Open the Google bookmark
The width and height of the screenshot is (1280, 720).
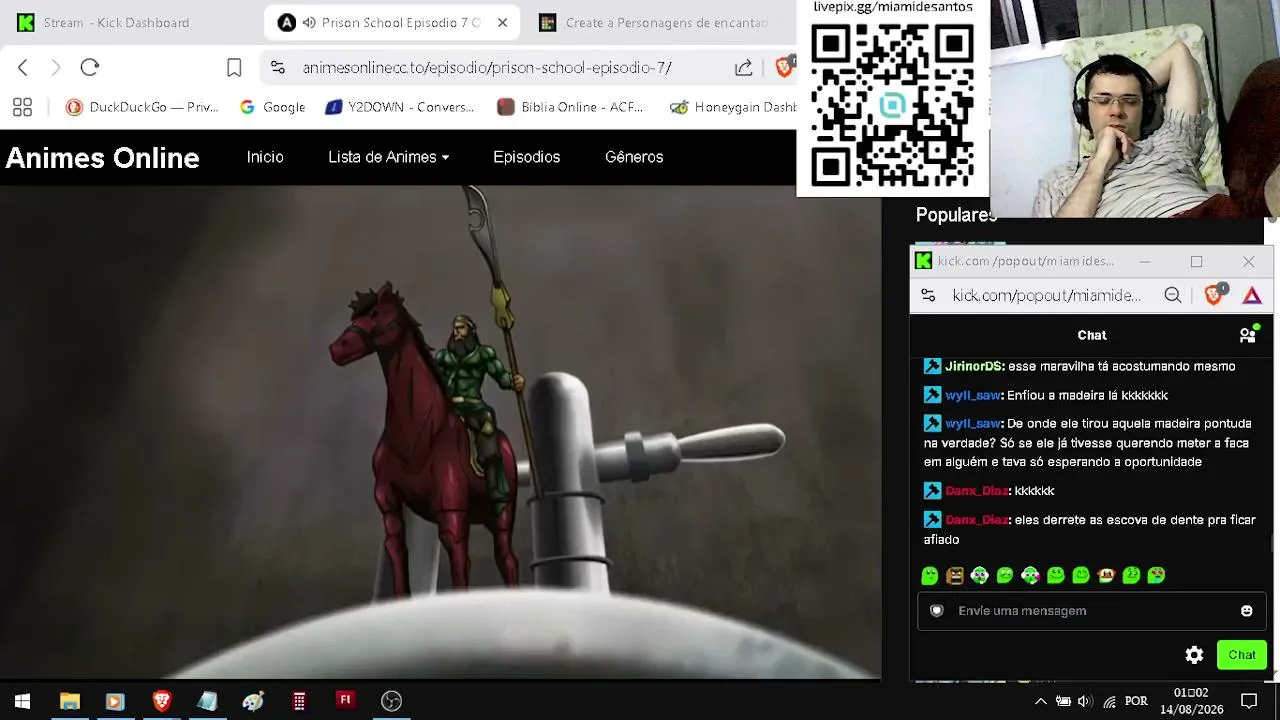click(273, 107)
